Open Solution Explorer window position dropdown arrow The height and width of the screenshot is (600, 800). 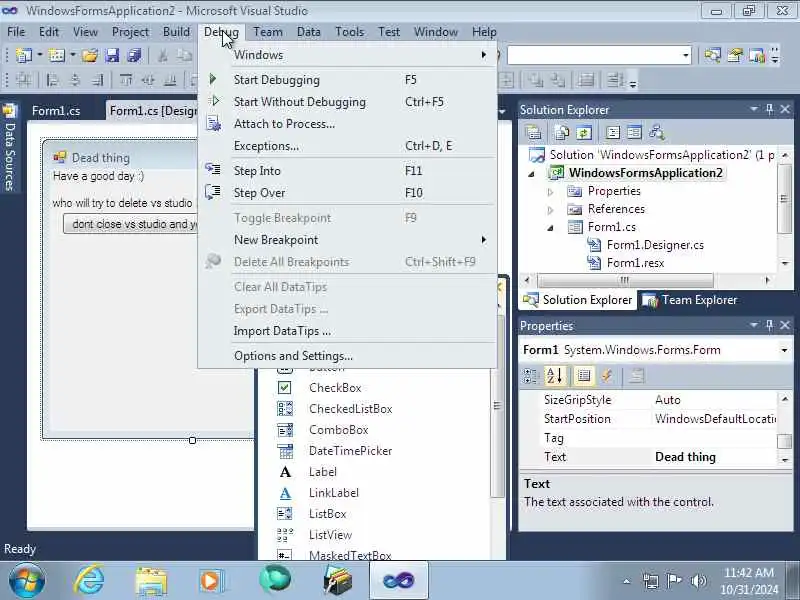[754, 109]
